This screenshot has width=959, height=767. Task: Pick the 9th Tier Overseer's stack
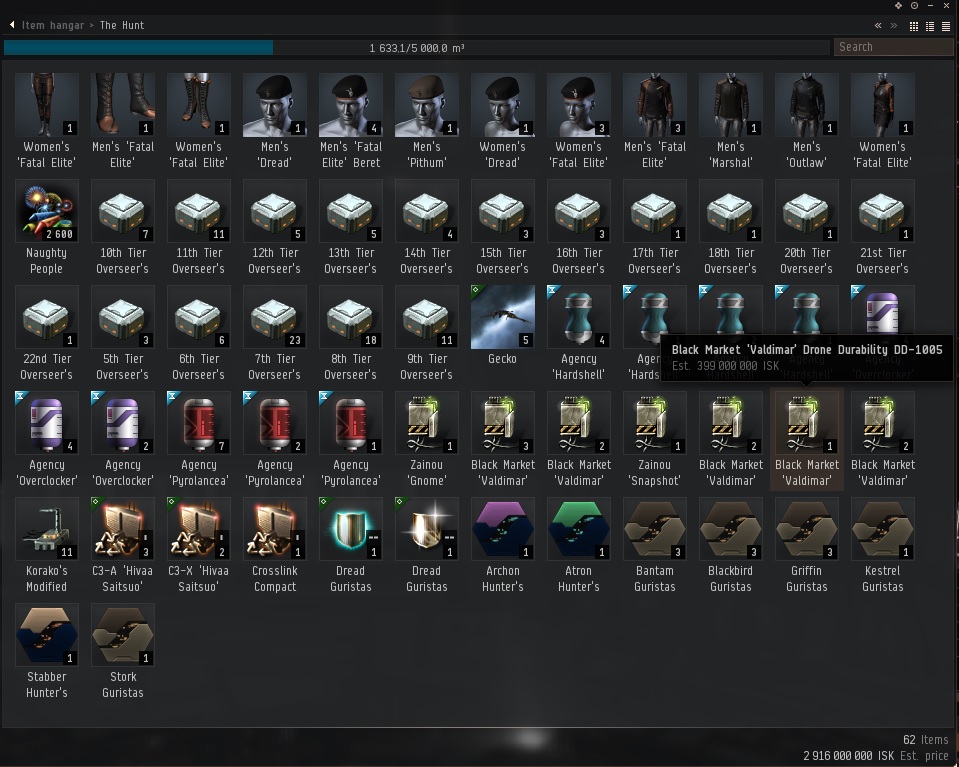tap(426, 333)
